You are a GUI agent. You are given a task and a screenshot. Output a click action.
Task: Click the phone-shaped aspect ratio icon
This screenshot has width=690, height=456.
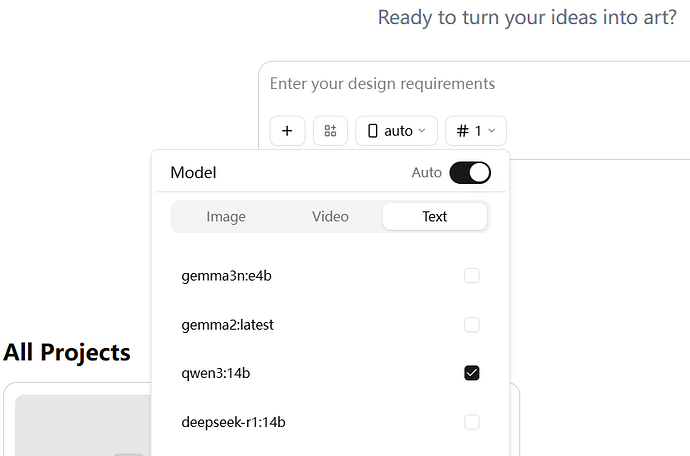[x=373, y=131]
